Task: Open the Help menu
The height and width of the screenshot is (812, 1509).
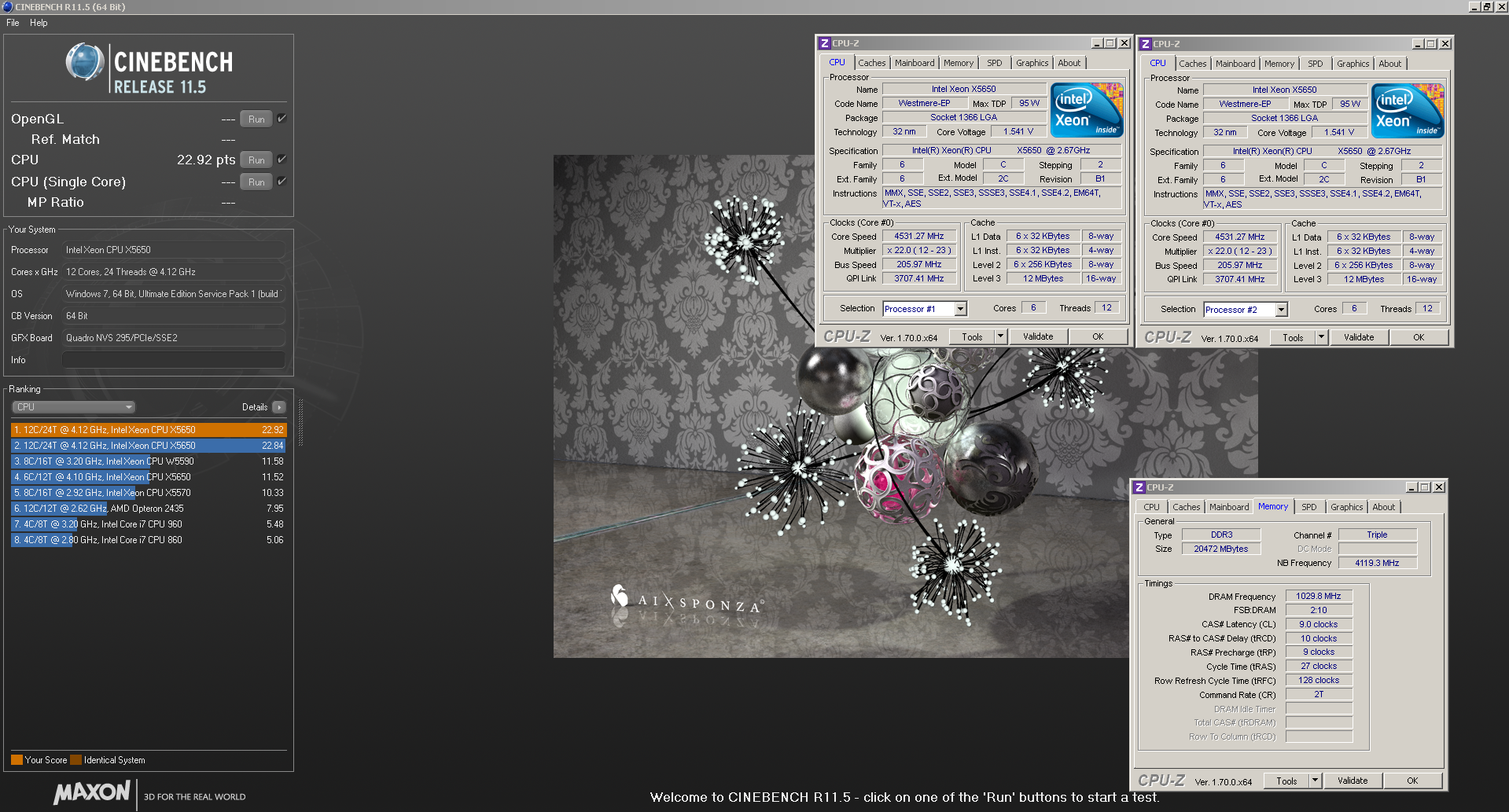Action: click(39, 23)
